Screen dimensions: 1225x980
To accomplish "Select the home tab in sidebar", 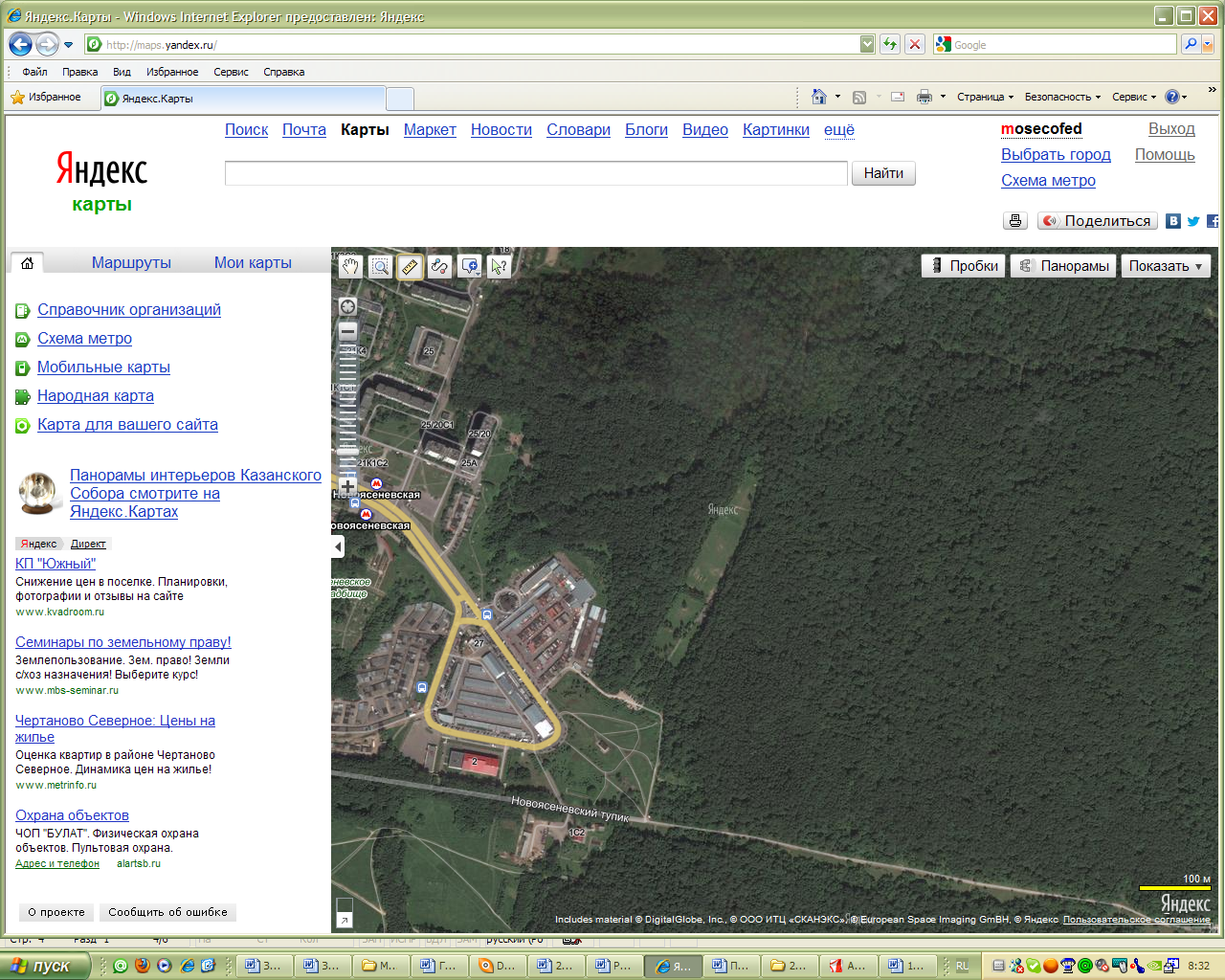I will coord(27,262).
